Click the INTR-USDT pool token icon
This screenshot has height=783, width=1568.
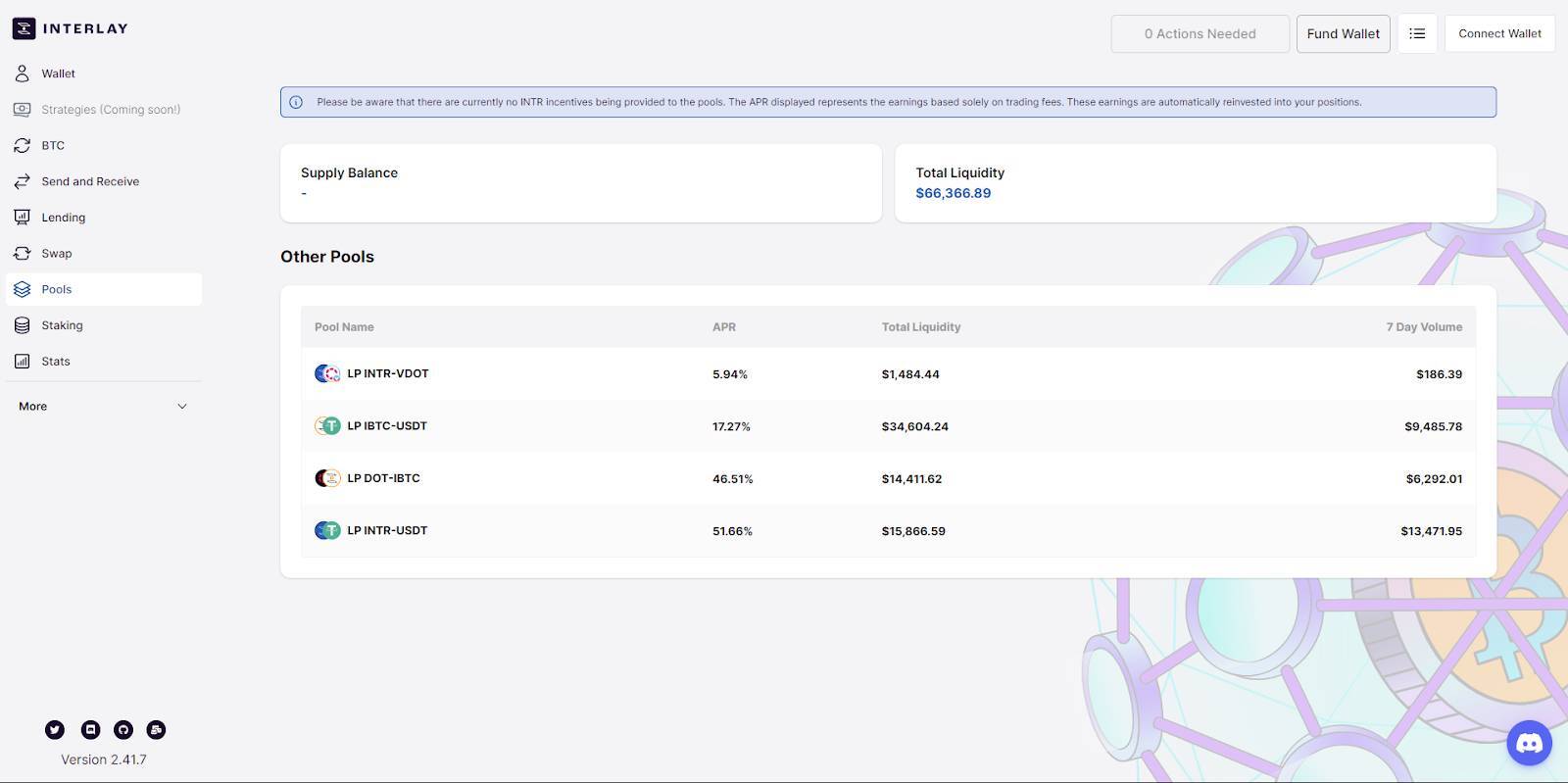[327, 530]
